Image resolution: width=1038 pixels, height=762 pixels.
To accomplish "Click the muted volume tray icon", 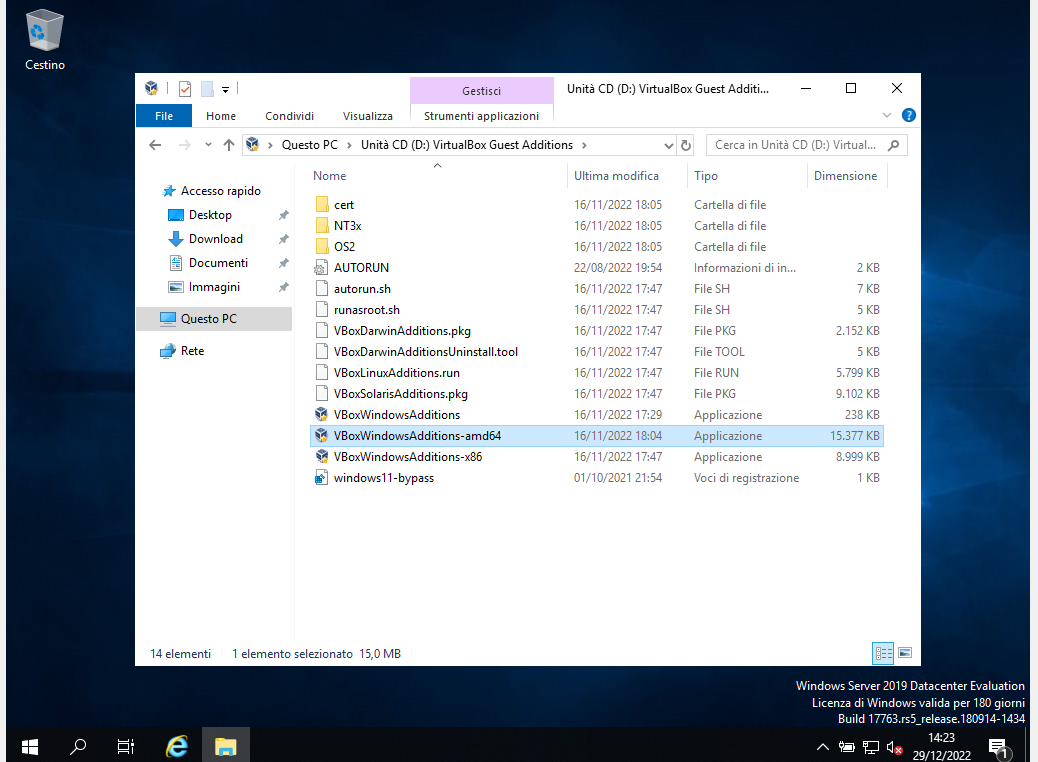I will click(894, 748).
